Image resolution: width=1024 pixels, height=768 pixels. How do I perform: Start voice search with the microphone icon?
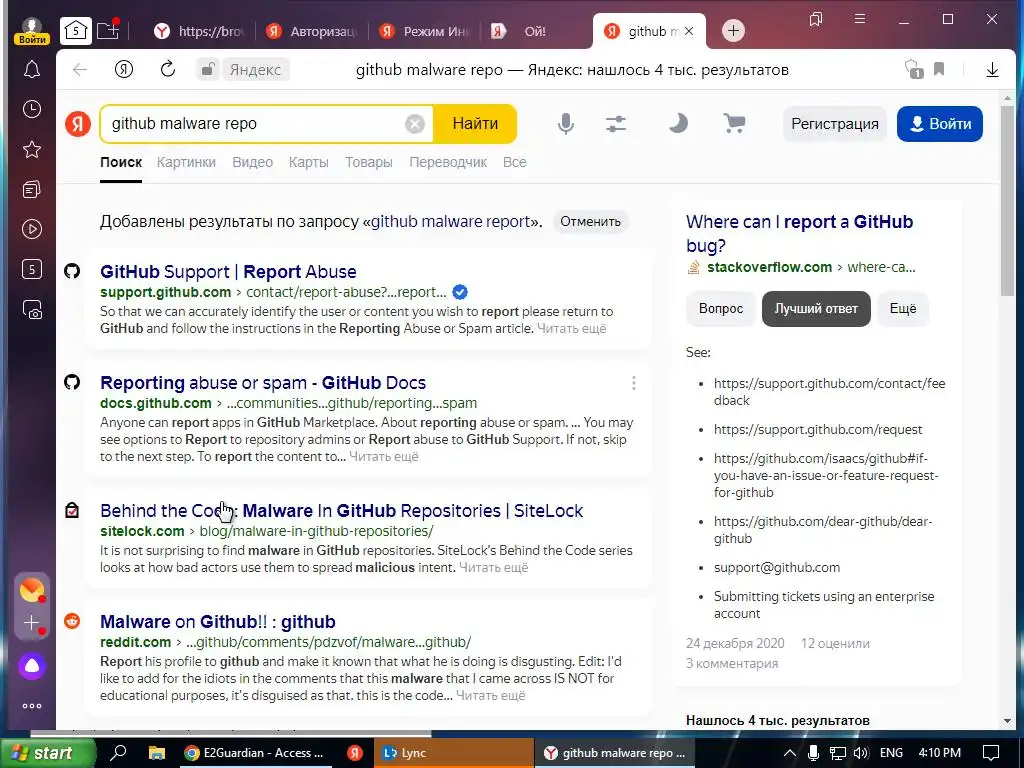pos(566,123)
